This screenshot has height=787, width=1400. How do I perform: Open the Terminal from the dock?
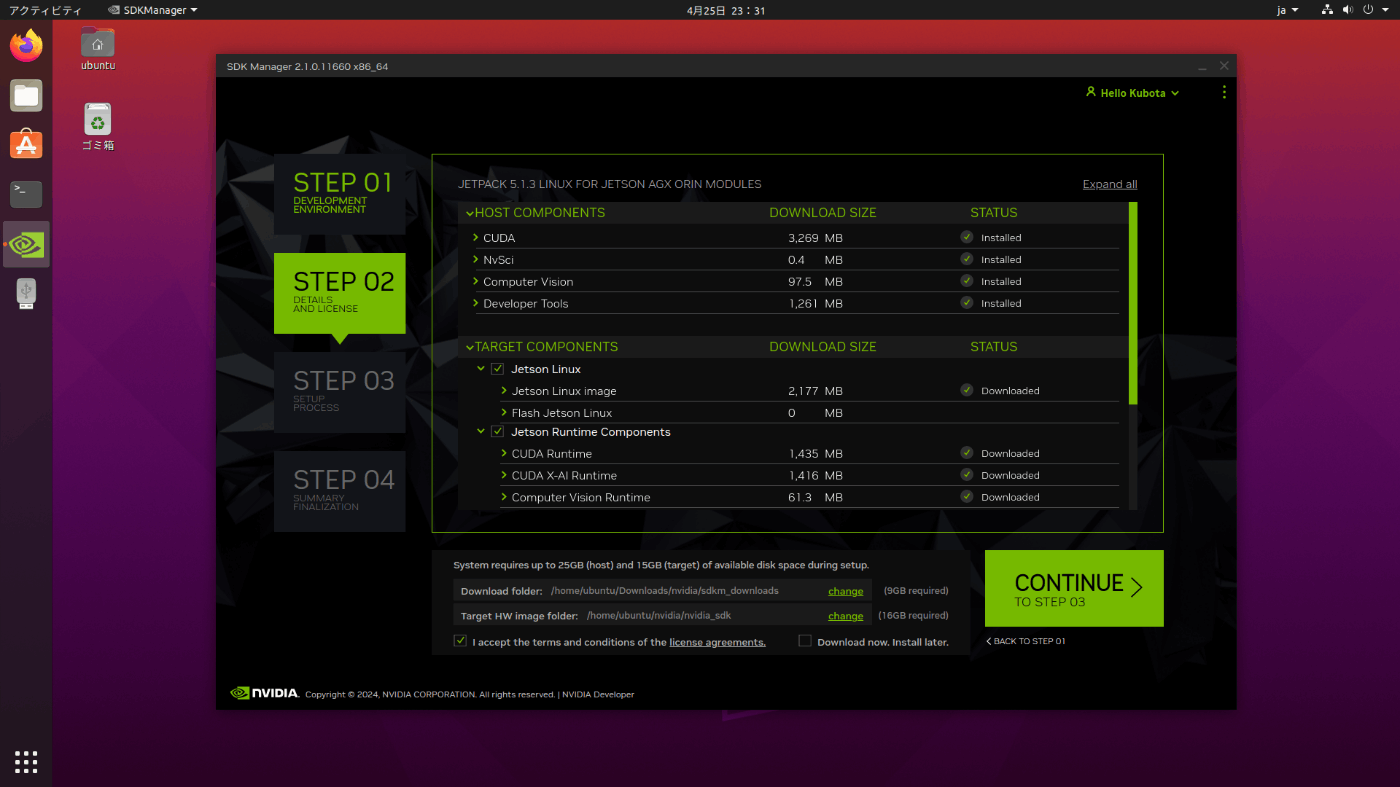[26, 194]
